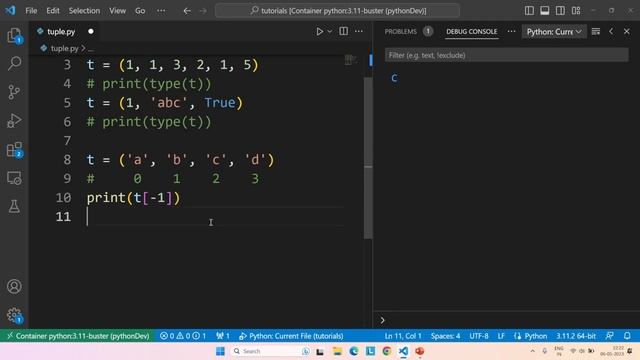This screenshot has width=640, height=360.
Task: Toggle the Primary Side Bar layout button
Action: pos(529,11)
